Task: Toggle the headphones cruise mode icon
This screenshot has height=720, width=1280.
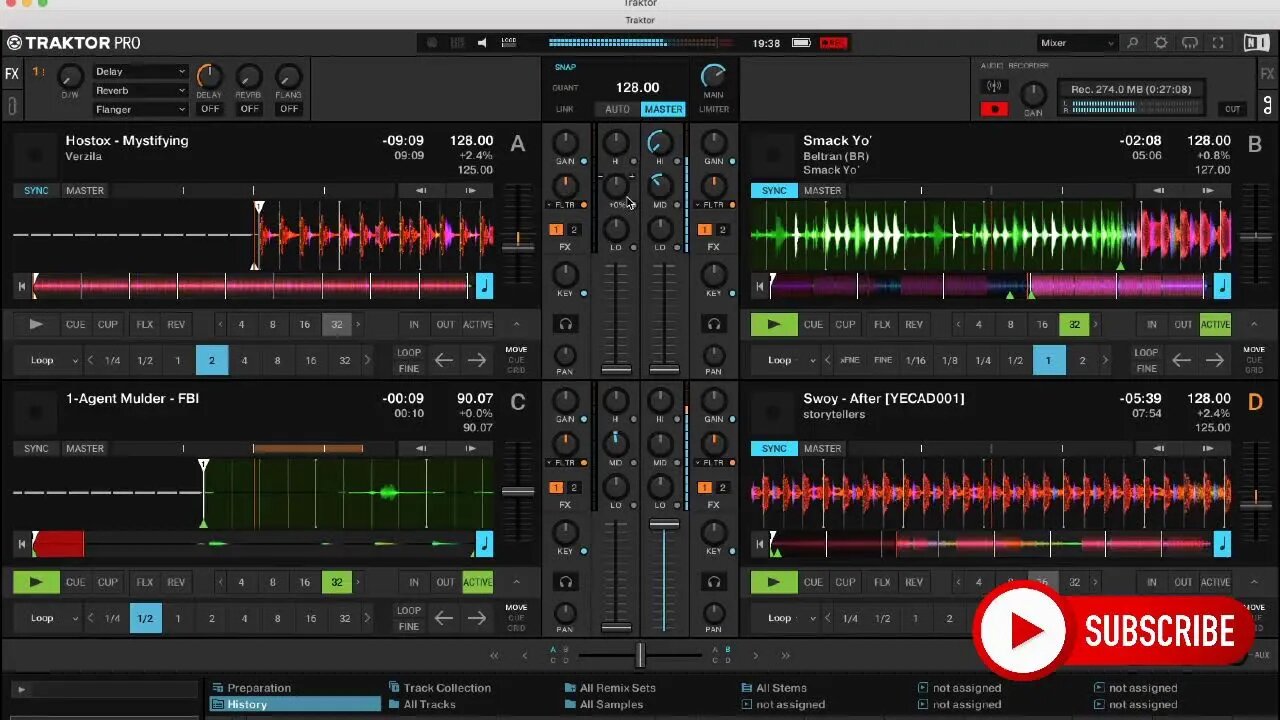Action: (x=1190, y=43)
